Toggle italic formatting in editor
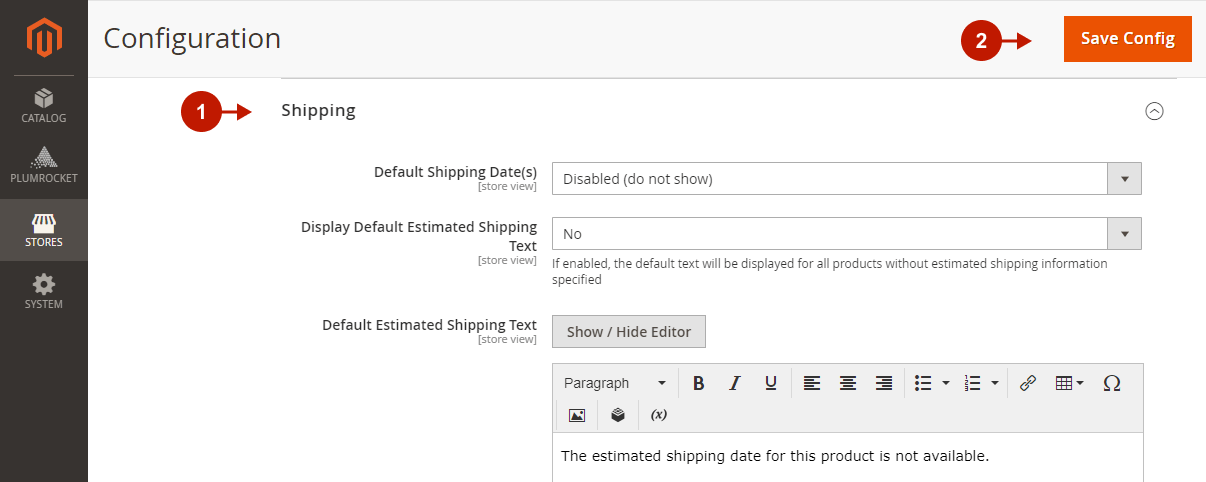Screen dimensions: 1206x482 pos(735,383)
